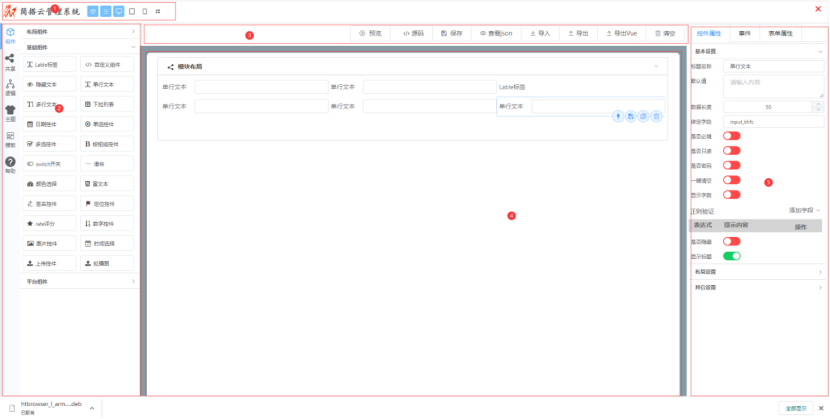The width and height of the screenshot is (830, 419).
Task: Click the 保存 button
Action: point(451,33)
